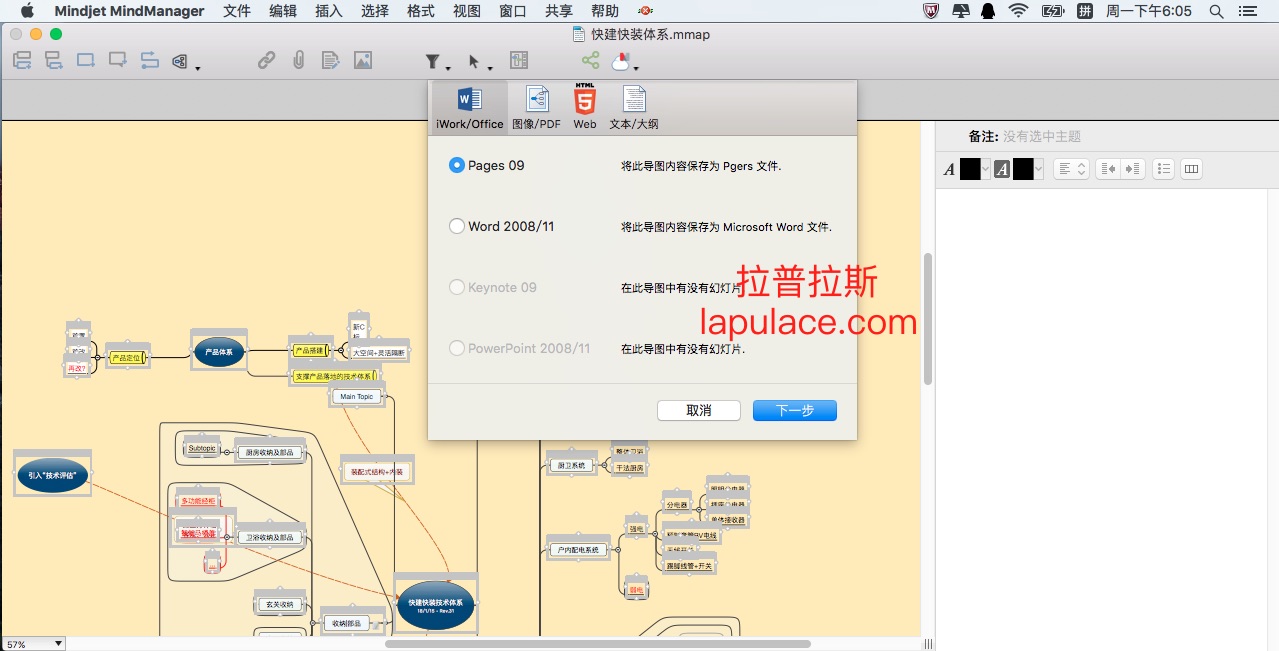This screenshot has width=1279, height=651.
Task: Click the paperclip attachment icon
Action: coord(298,60)
